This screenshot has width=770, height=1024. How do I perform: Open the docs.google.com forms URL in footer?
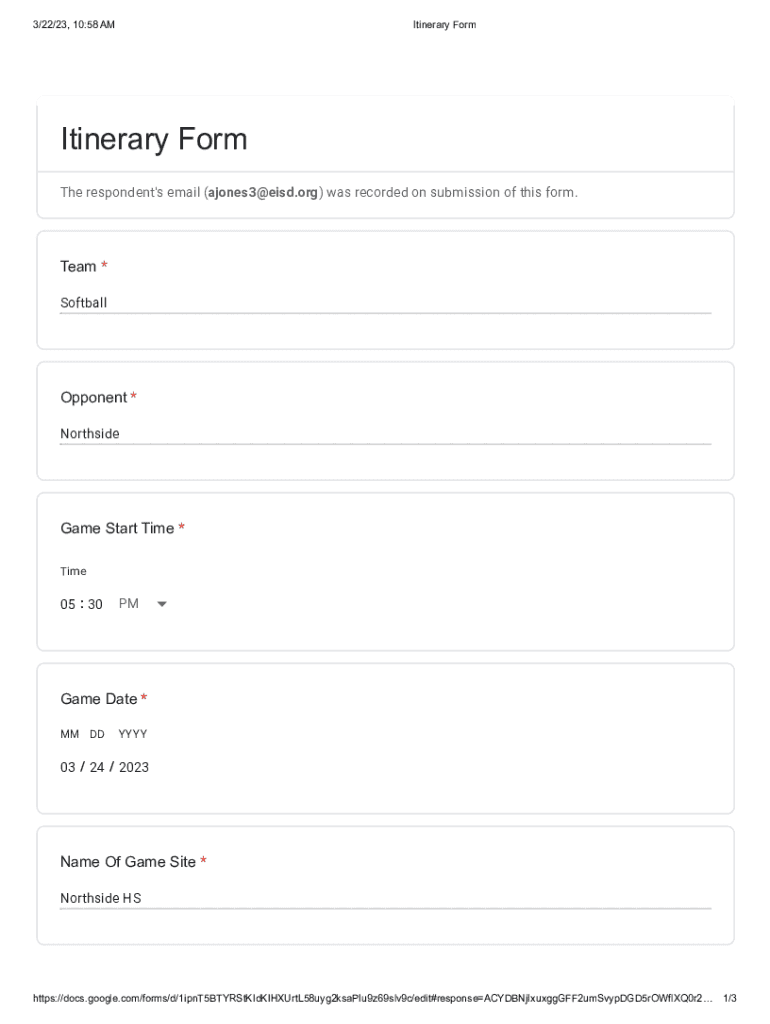(x=372, y=998)
